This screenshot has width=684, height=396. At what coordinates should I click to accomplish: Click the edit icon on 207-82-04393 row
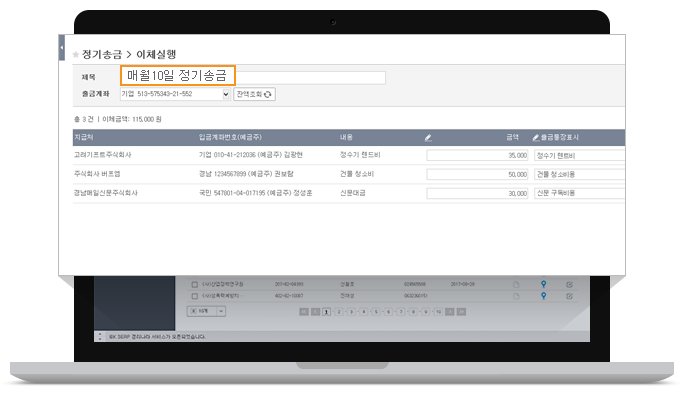[569, 284]
